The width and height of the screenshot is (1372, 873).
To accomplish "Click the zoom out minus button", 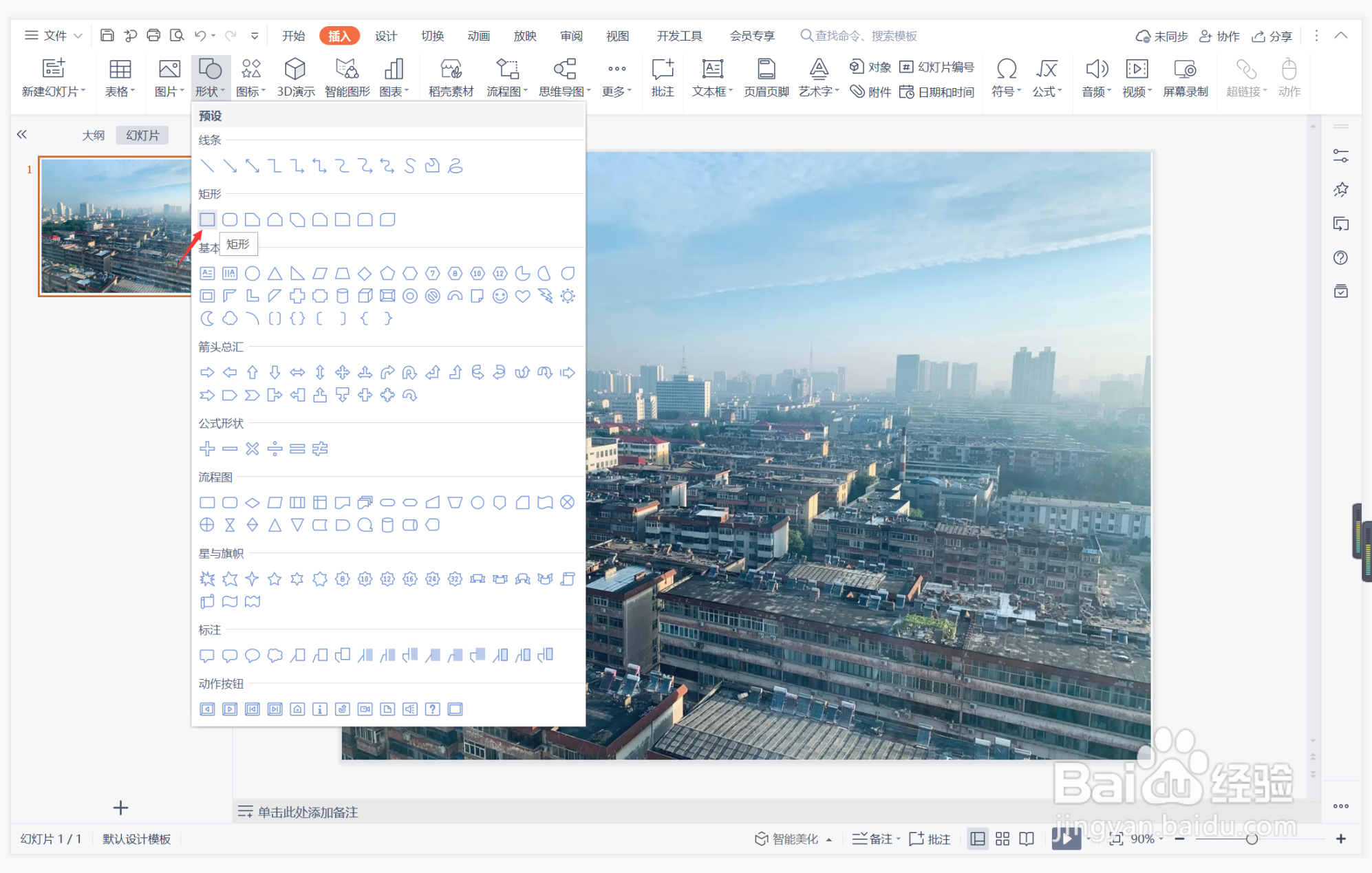I will 1179,839.
